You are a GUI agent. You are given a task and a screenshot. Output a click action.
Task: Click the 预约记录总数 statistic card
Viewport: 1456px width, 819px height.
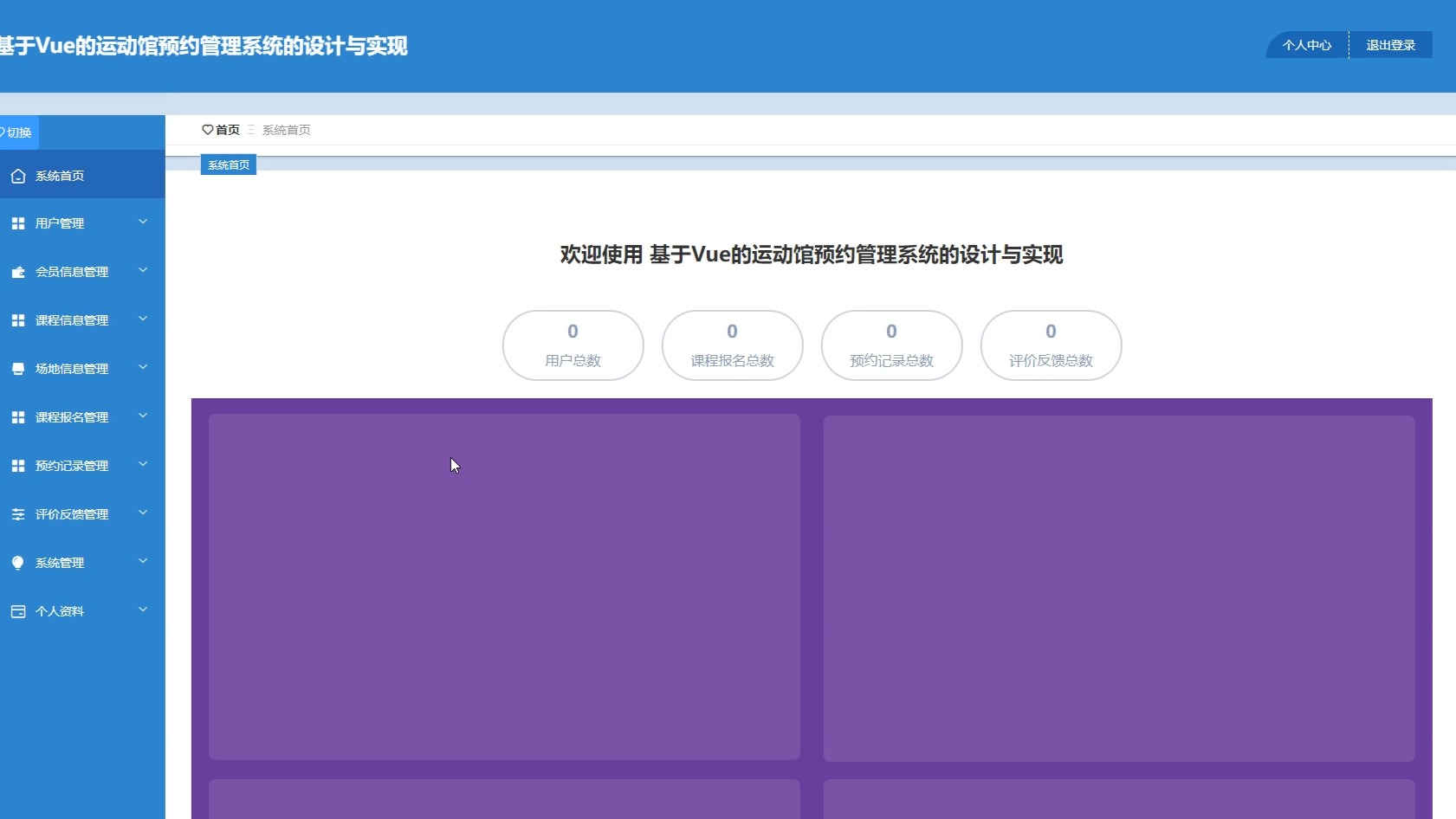[892, 345]
